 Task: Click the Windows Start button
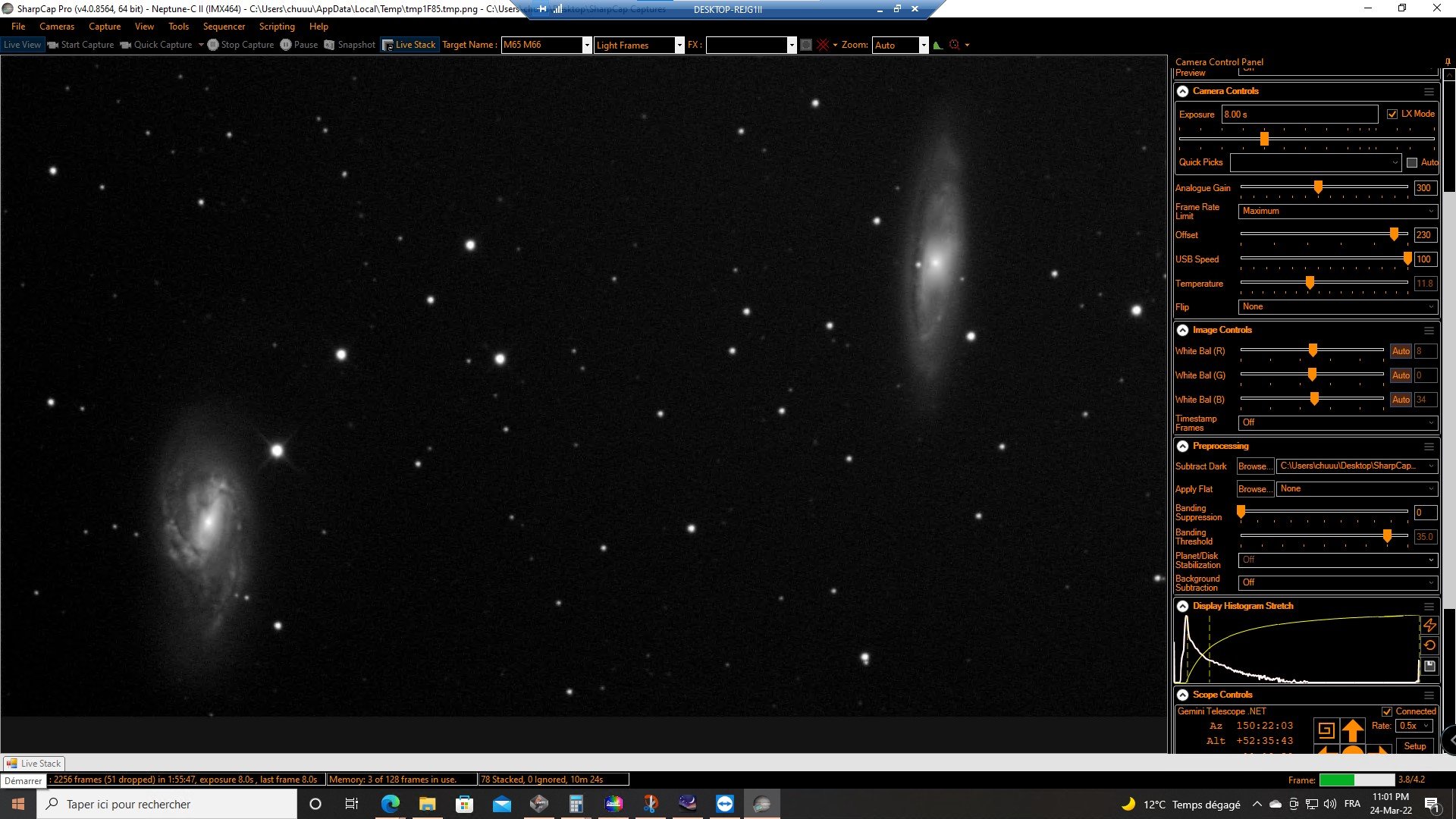click(x=18, y=804)
